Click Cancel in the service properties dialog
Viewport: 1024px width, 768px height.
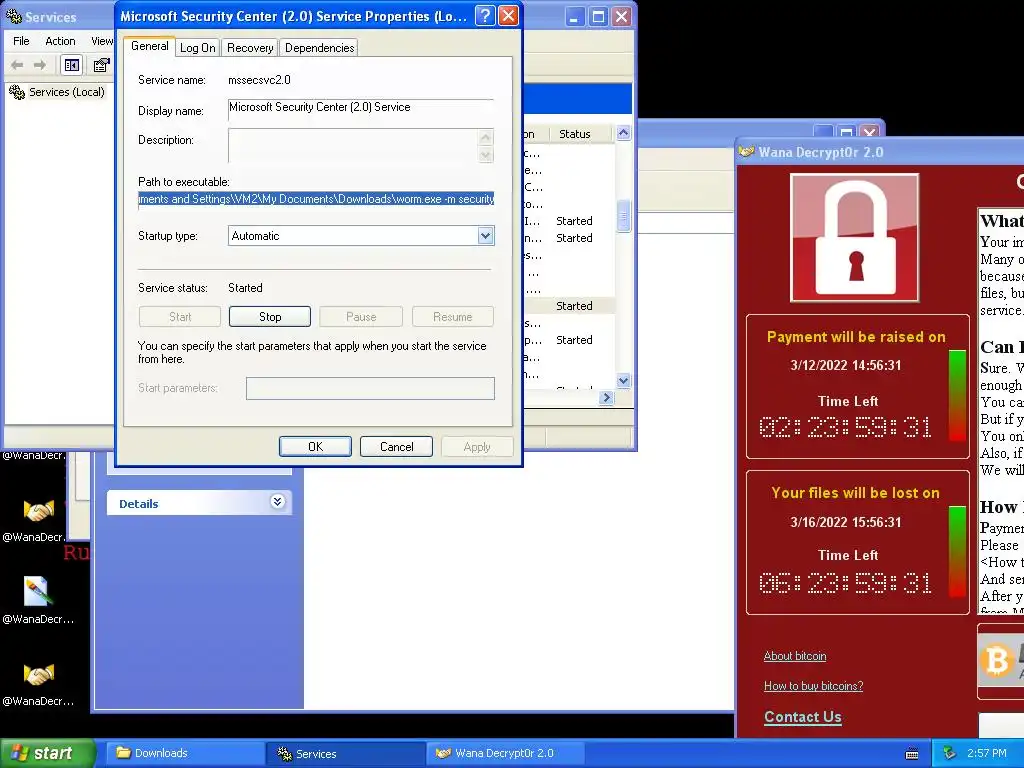pos(396,447)
